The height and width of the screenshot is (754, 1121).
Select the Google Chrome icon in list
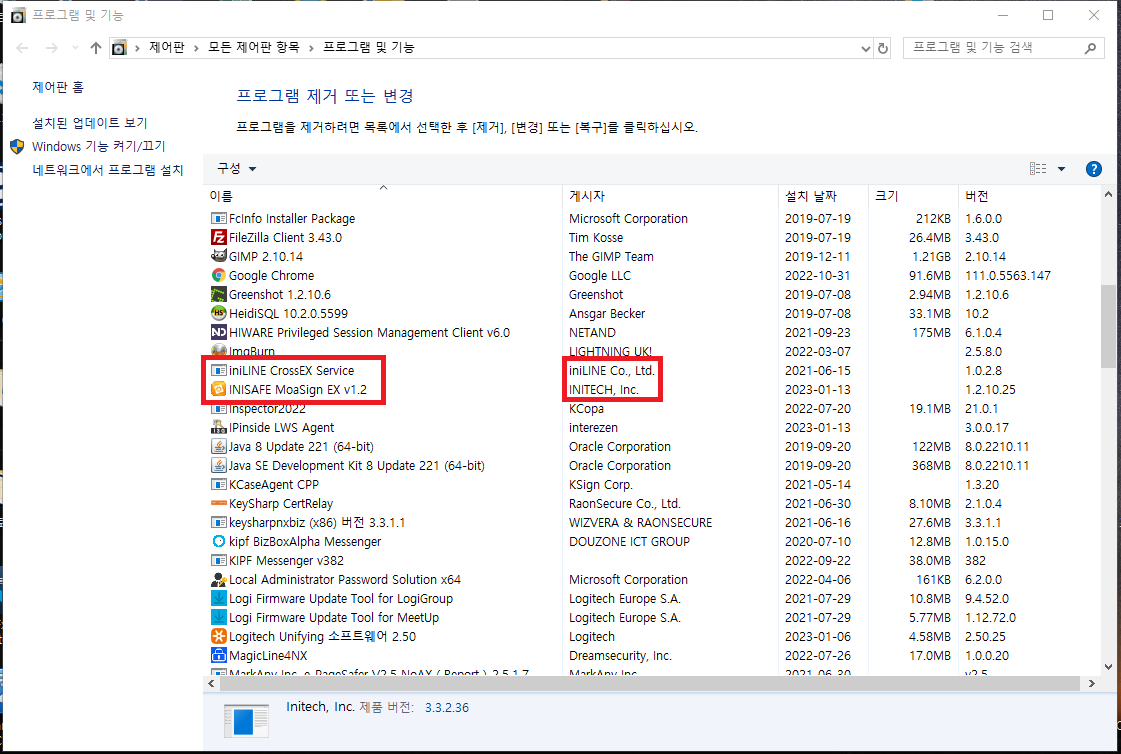pos(219,275)
